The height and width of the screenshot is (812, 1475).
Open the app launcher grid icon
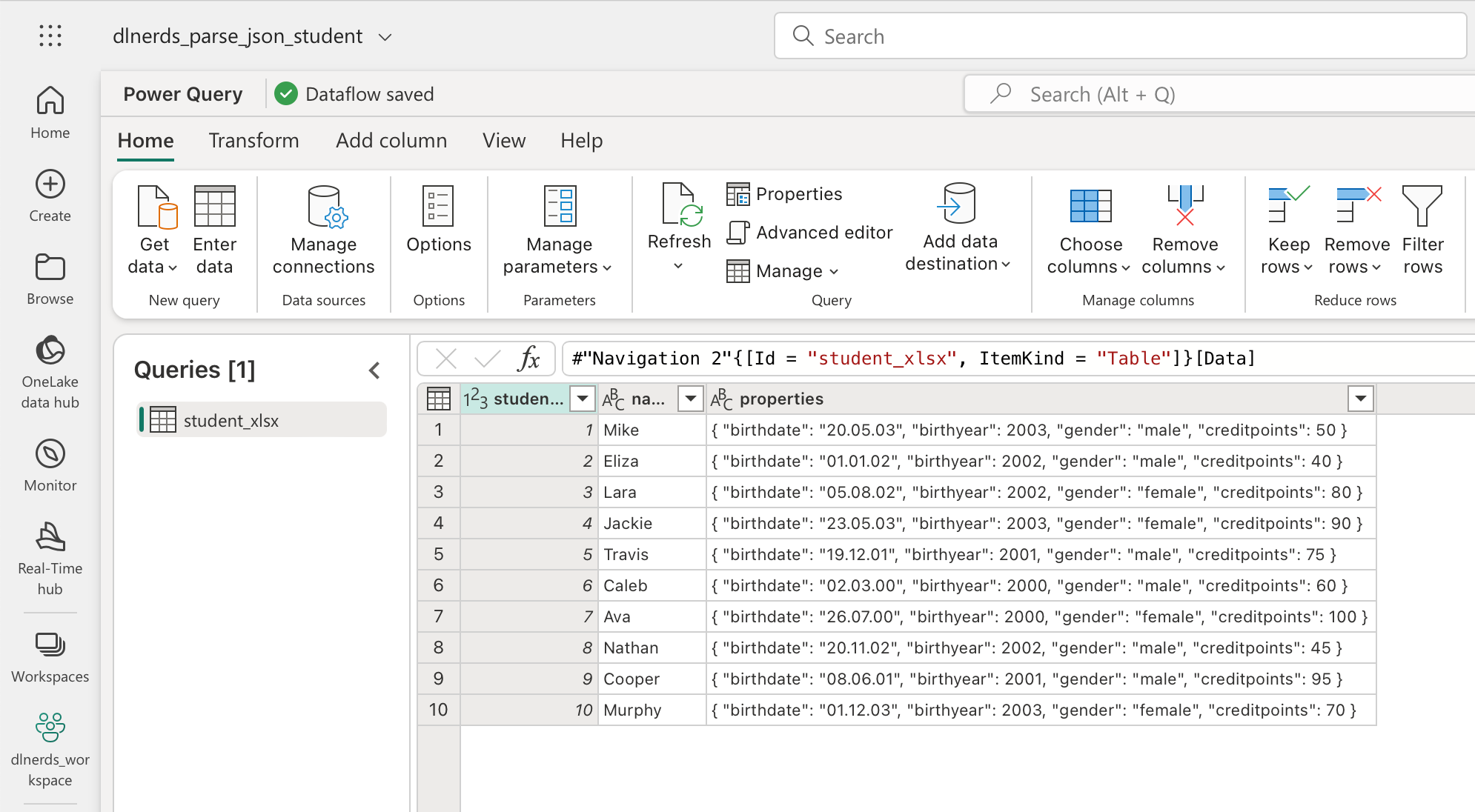[50, 36]
